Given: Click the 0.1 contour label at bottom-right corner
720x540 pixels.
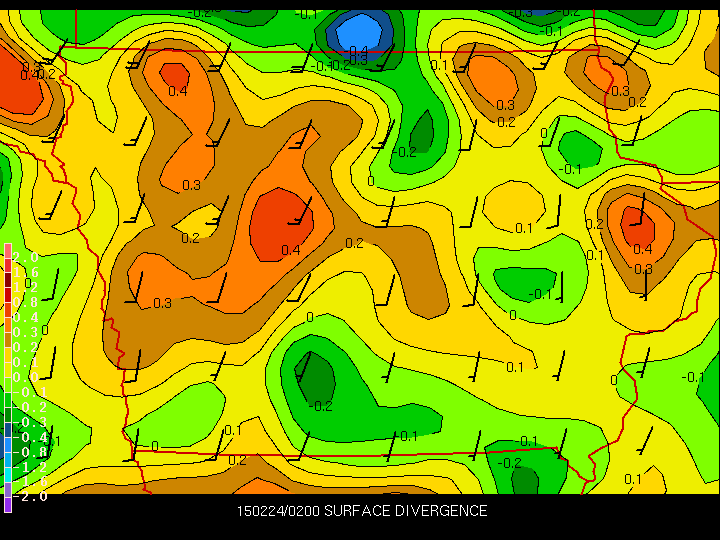Looking at the screenshot, I should click(x=633, y=479).
